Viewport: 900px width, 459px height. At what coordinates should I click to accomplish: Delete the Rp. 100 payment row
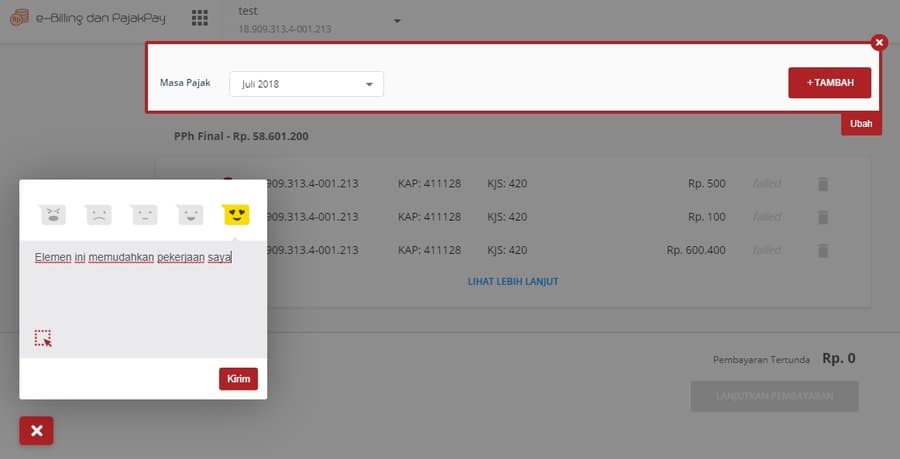[823, 217]
